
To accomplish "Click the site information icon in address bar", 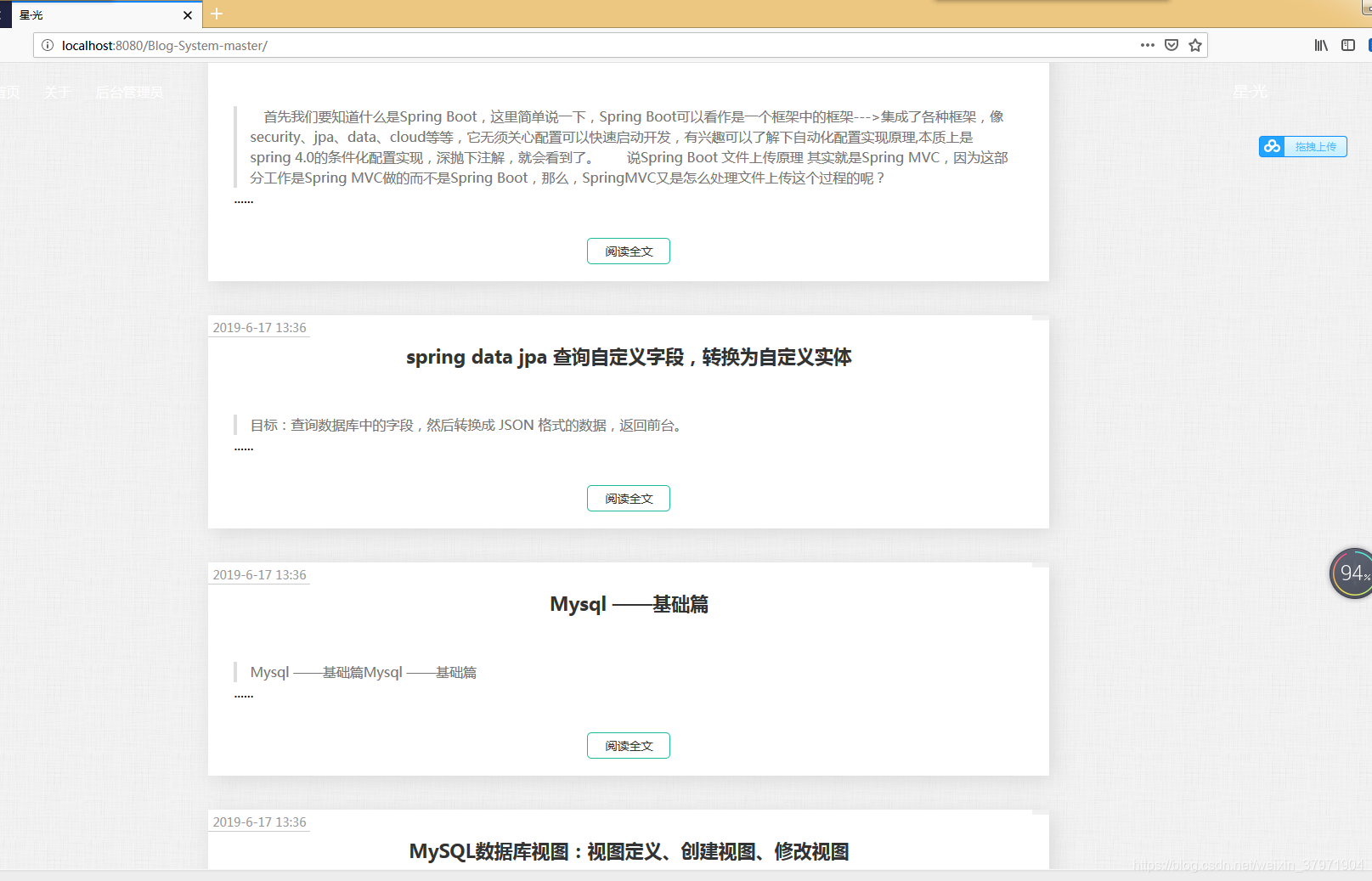I will (x=48, y=45).
